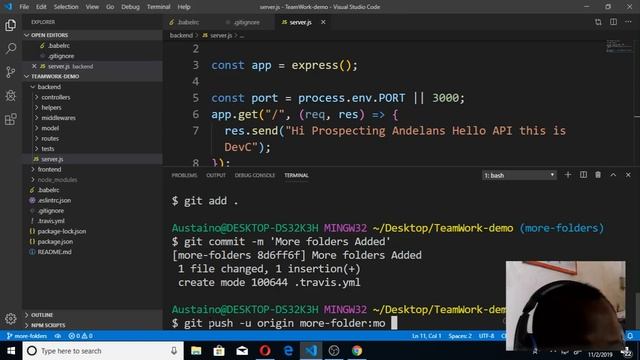640x360 pixels.
Task: Close the terminal panel
Action: 628,175
